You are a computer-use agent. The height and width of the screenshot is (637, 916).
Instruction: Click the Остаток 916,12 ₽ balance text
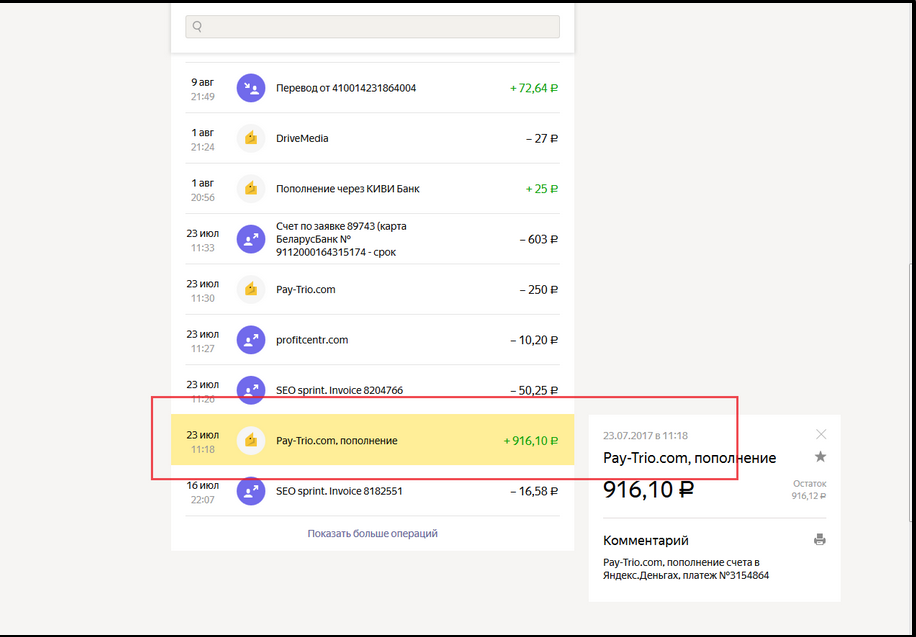click(x=809, y=490)
